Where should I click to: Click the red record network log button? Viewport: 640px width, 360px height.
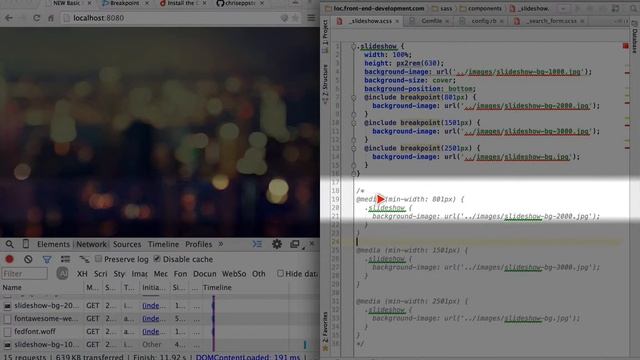[x=9, y=259]
